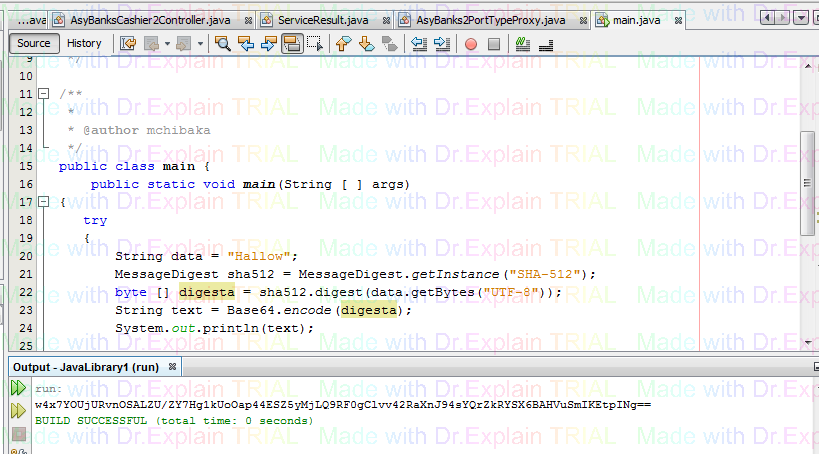The width and height of the screenshot is (819, 454).
Task: Click editor vertical scrollbar thumb
Action: coord(808,183)
